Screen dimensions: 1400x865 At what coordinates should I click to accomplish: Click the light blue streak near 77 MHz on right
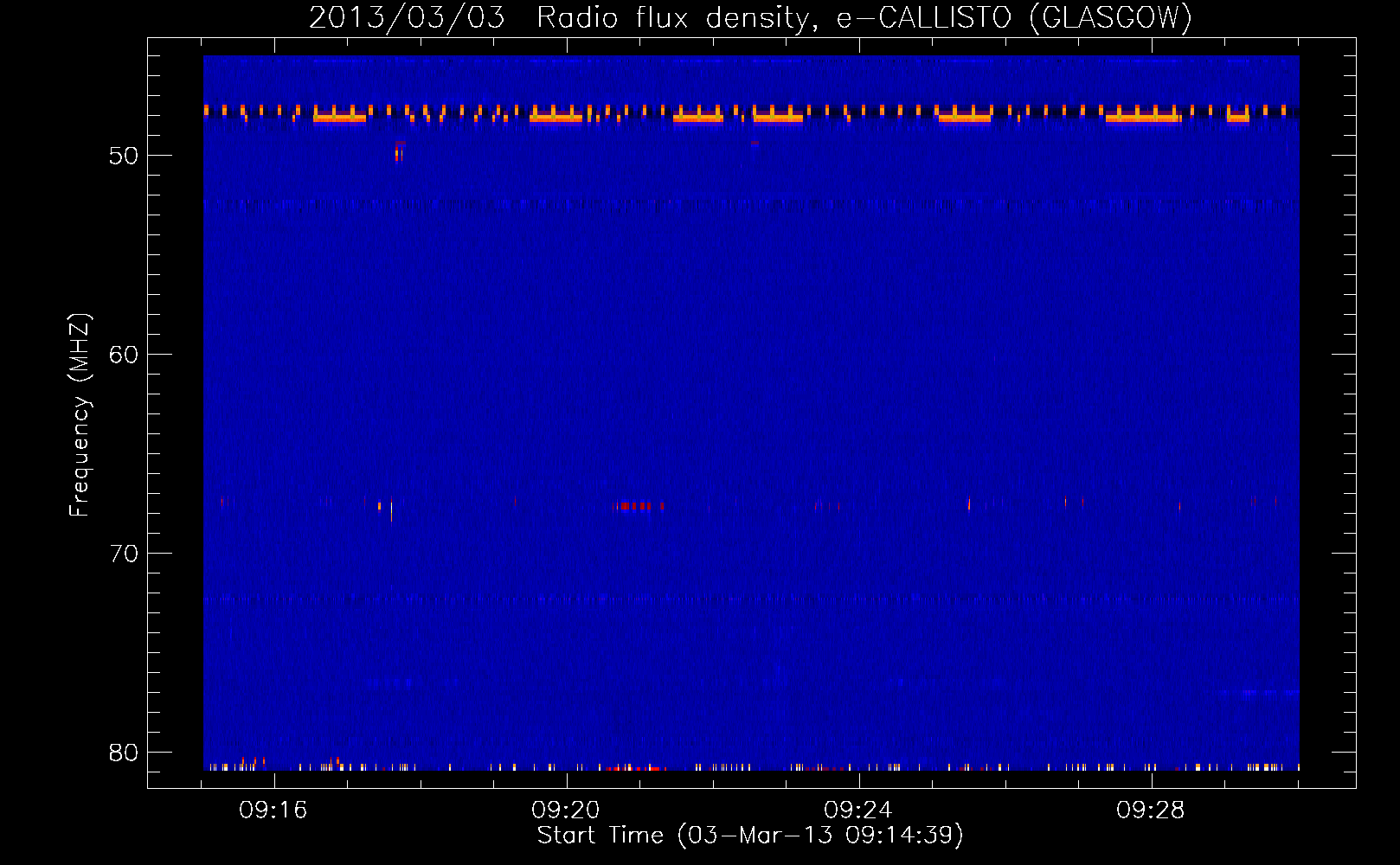coord(1258,693)
